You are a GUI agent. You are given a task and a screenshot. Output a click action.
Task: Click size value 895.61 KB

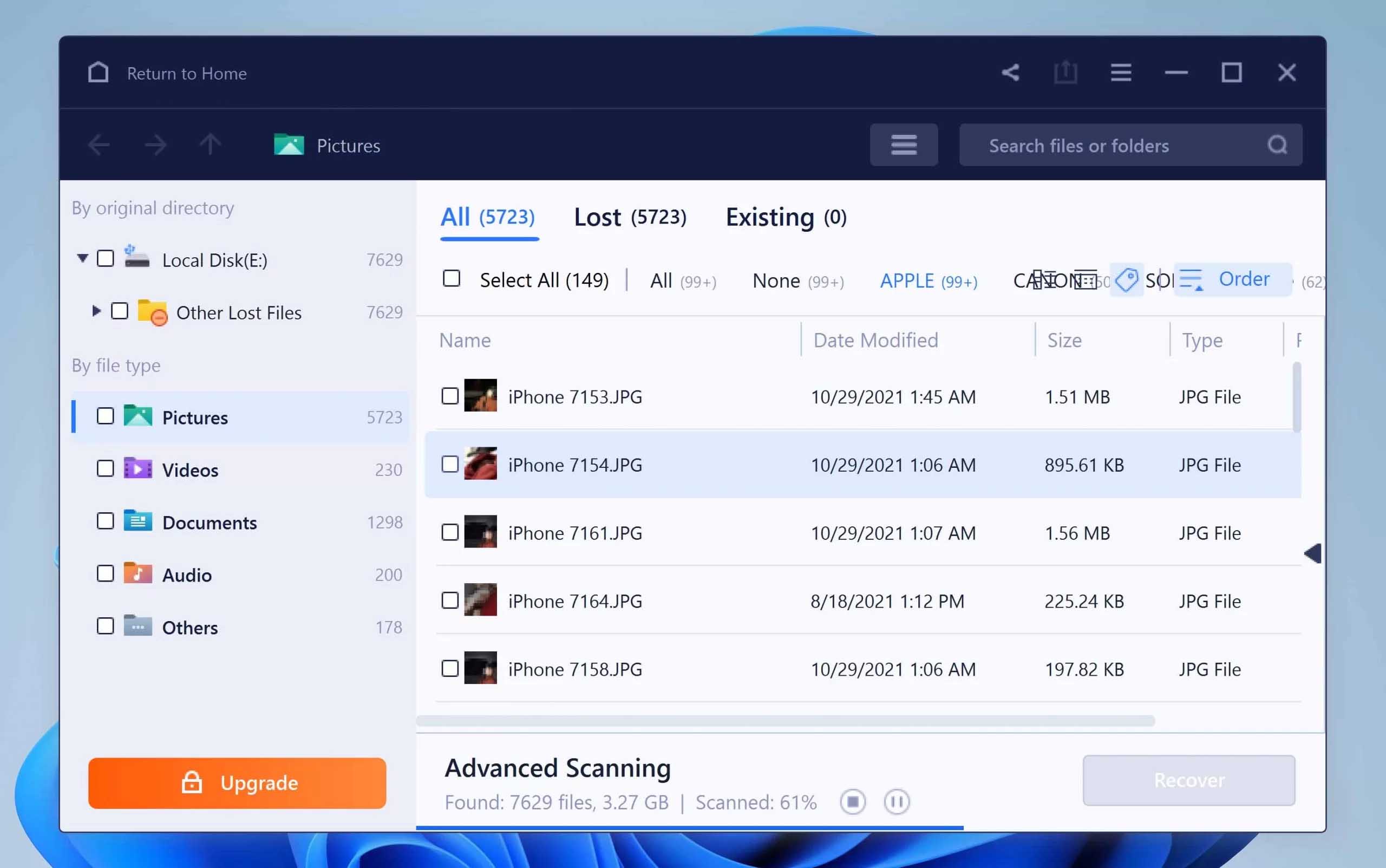1084,465
